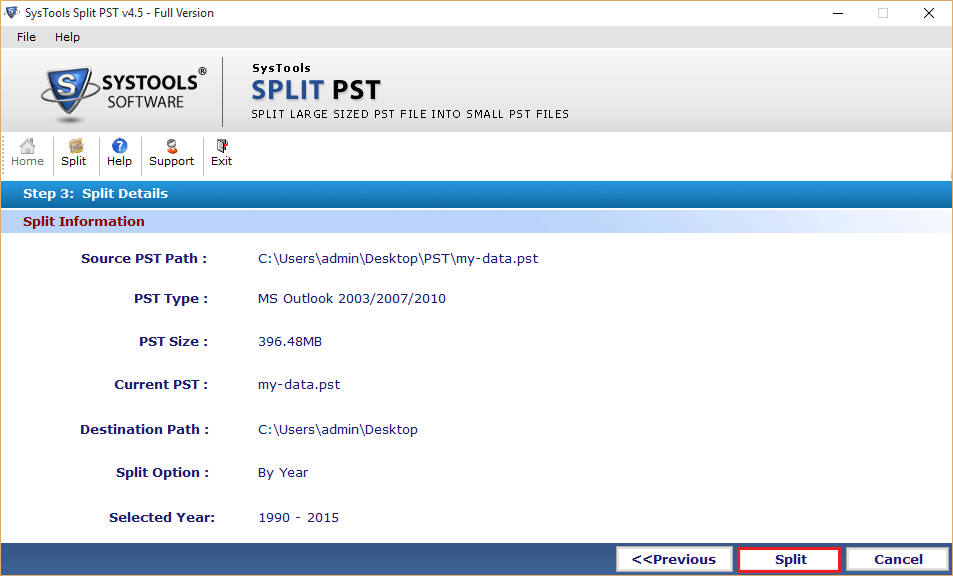Open the Support toolbar icon

click(171, 153)
